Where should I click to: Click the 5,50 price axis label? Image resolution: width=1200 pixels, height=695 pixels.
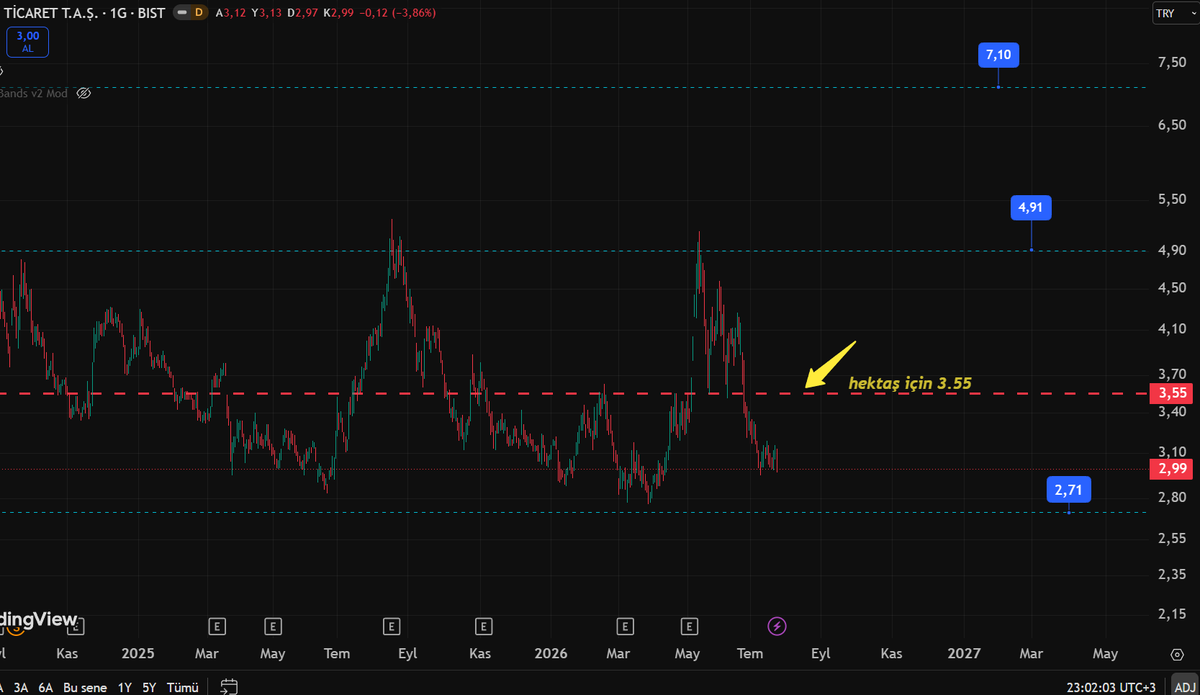1171,200
